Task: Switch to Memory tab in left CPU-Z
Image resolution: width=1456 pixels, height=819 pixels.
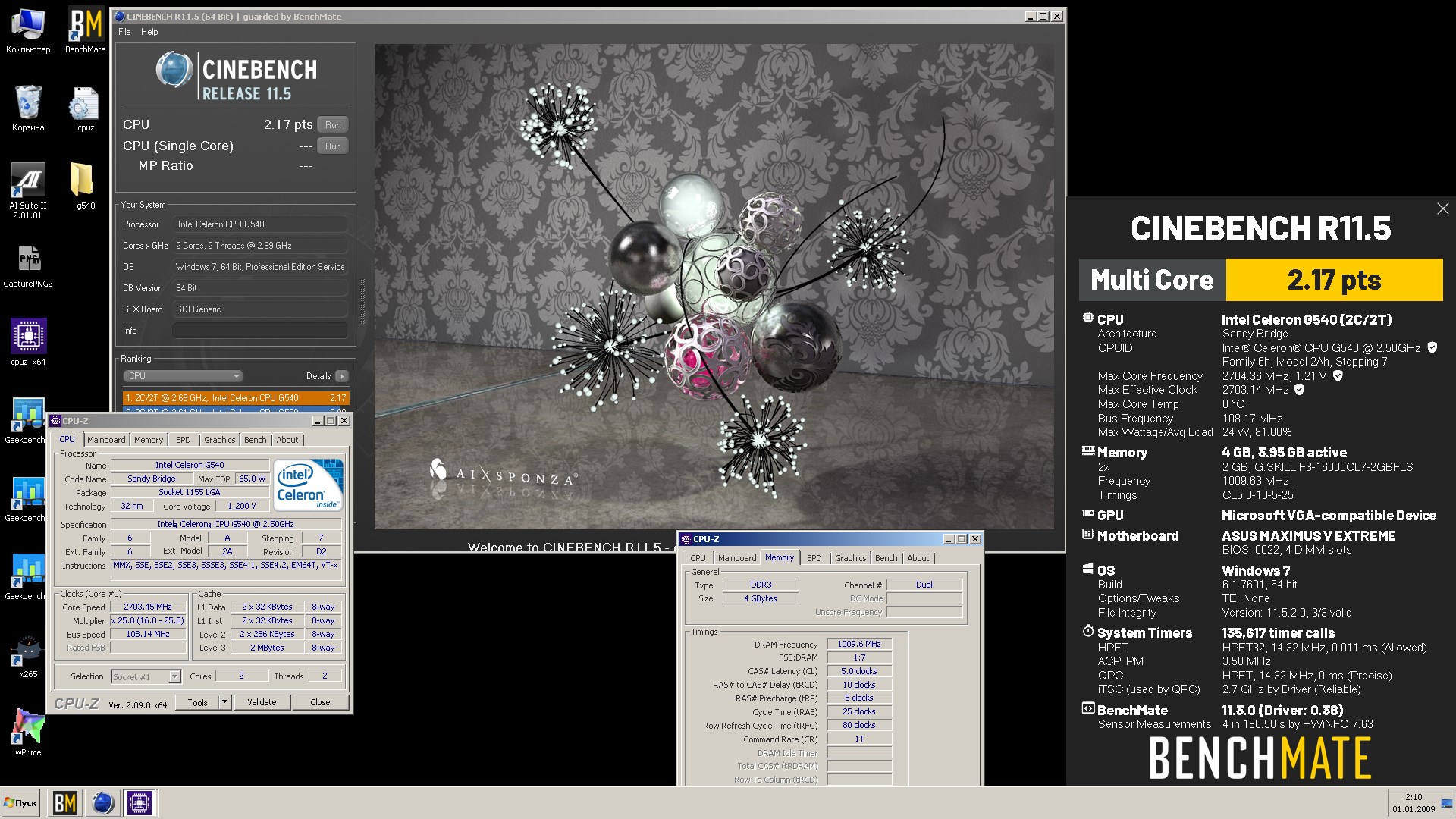Action: pyautogui.click(x=149, y=440)
